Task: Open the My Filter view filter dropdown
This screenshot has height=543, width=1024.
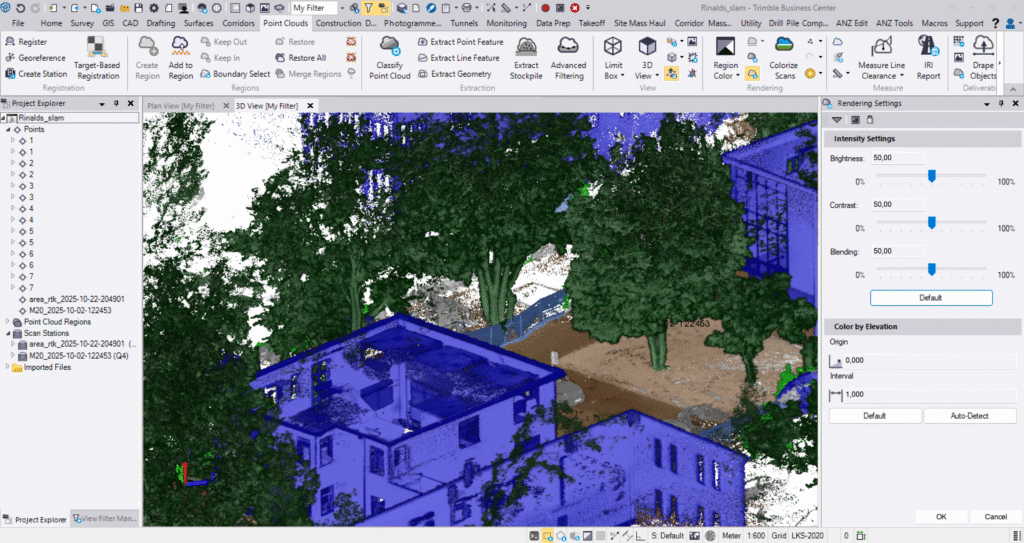Action: pyautogui.click(x=341, y=8)
